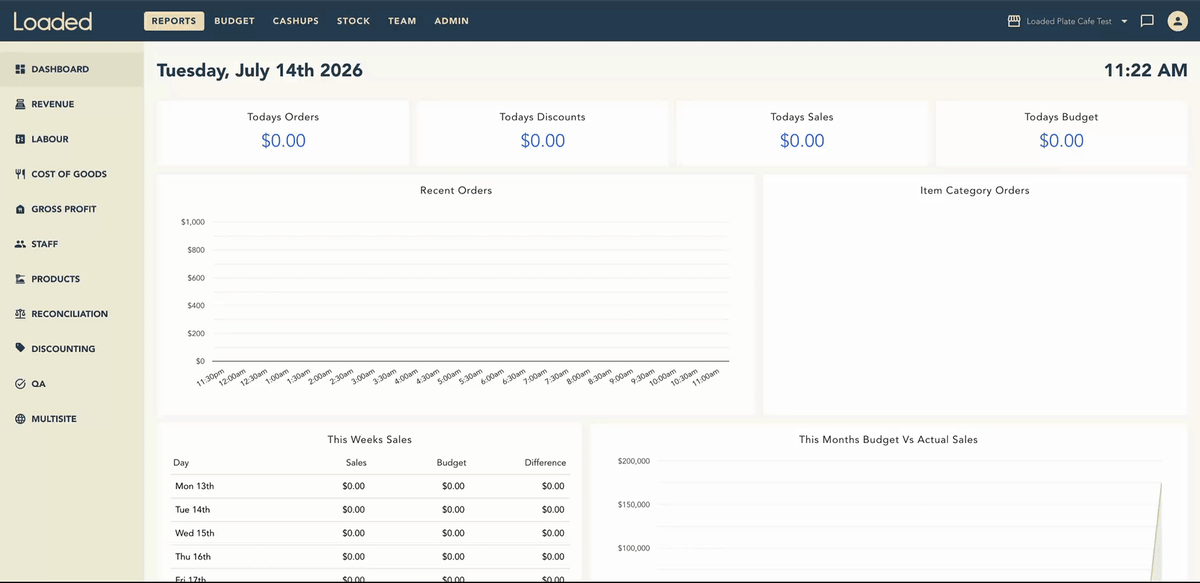Switch to the Team tab
This screenshot has width=1200, height=583.
pyautogui.click(x=402, y=21)
